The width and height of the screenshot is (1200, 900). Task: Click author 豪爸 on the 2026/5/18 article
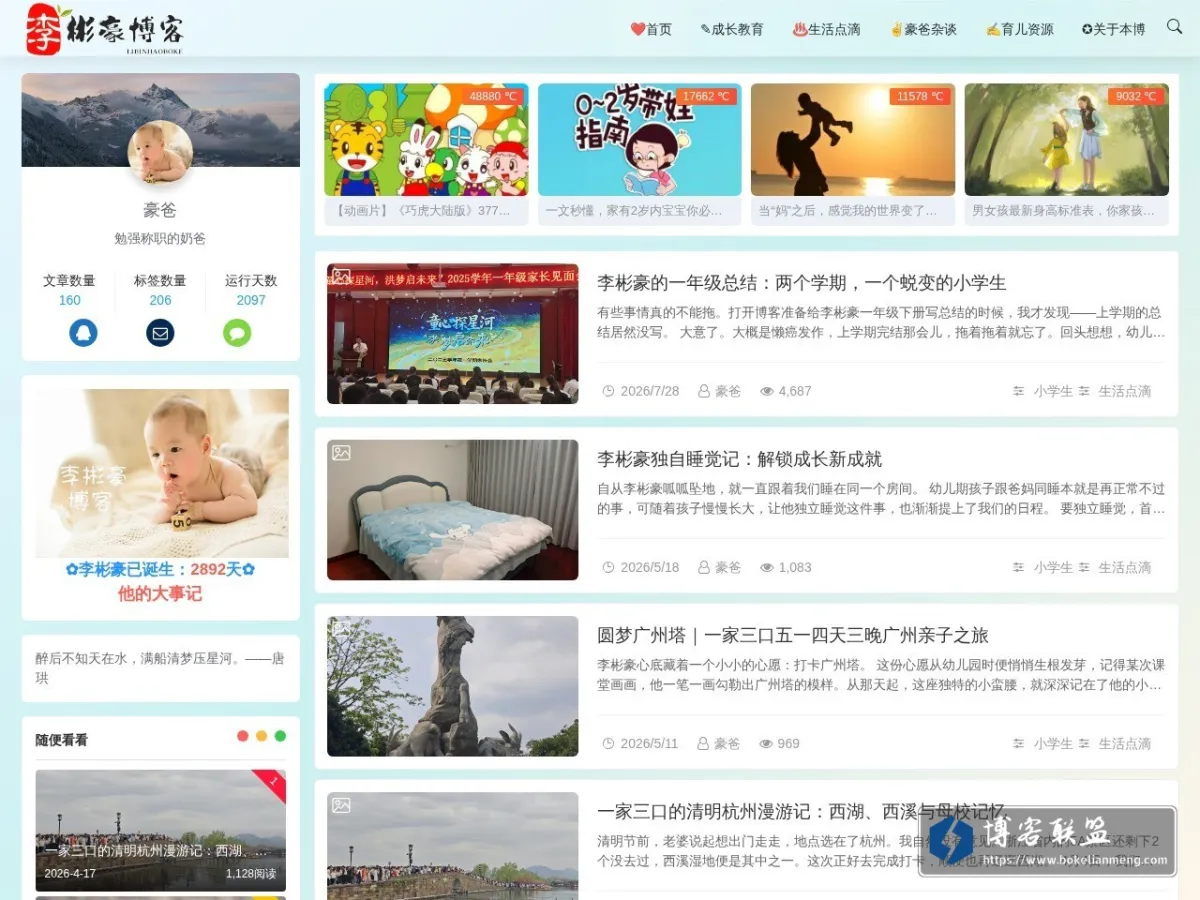[x=720, y=567]
